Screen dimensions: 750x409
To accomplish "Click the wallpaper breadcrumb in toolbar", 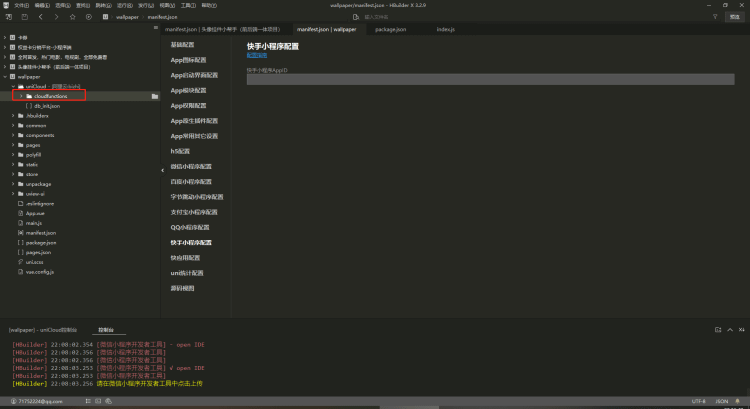I will [x=127, y=17].
